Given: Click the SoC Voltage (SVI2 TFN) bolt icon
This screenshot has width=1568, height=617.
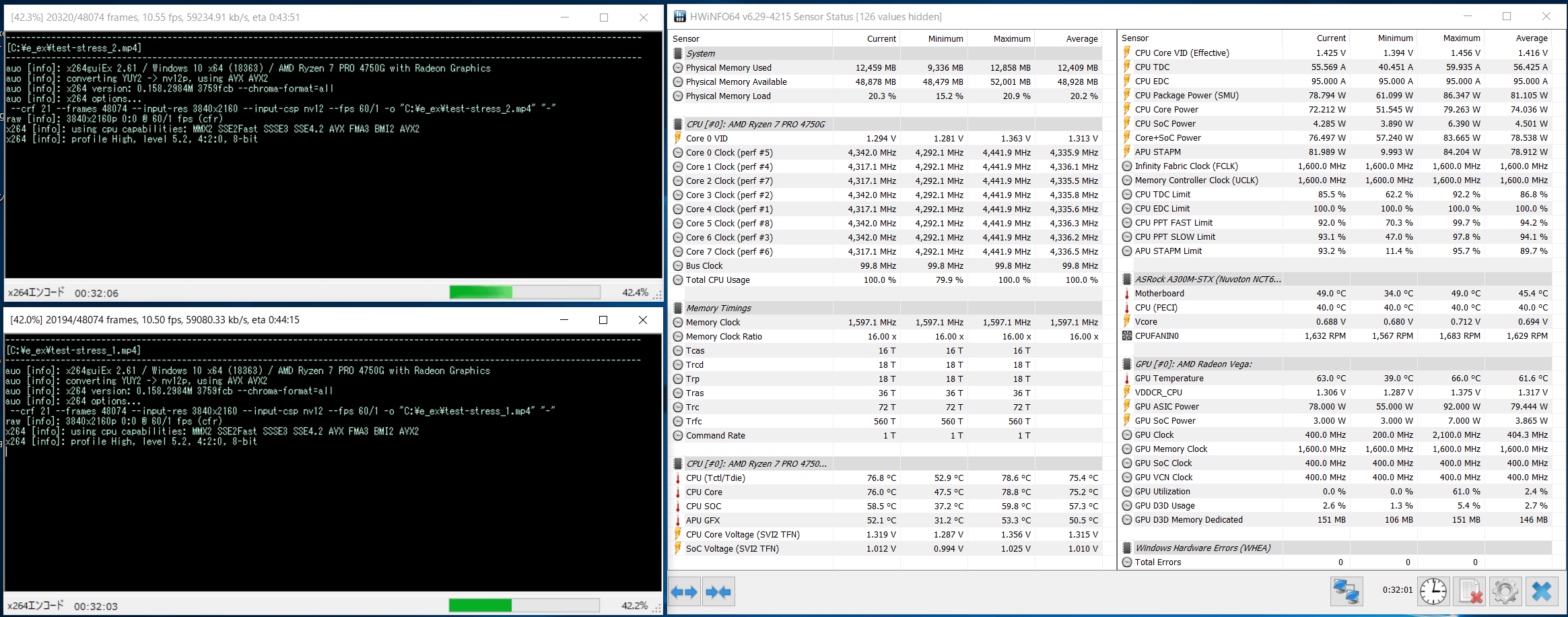Looking at the screenshot, I should tap(678, 548).
